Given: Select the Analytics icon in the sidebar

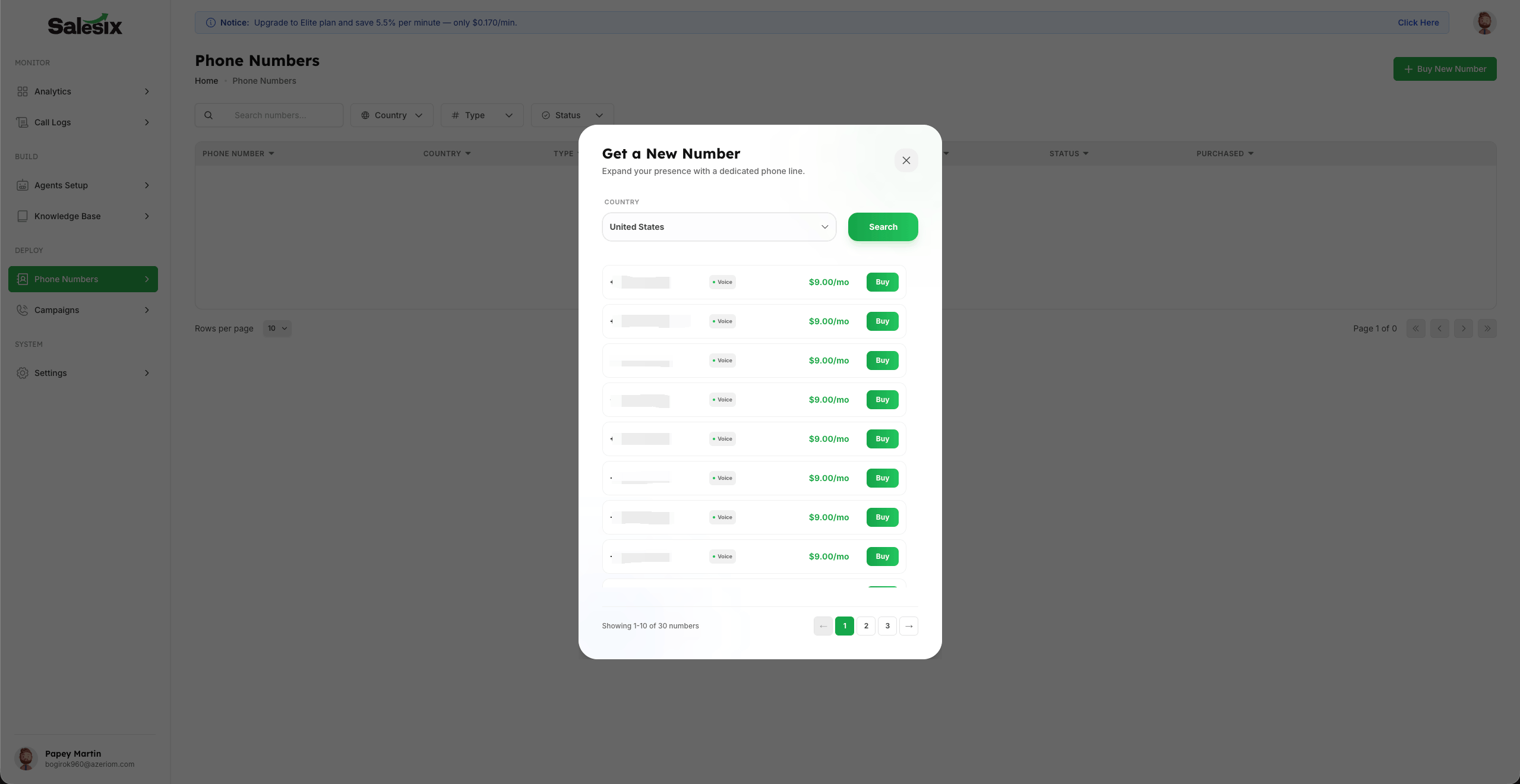Looking at the screenshot, I should [22, 91].
